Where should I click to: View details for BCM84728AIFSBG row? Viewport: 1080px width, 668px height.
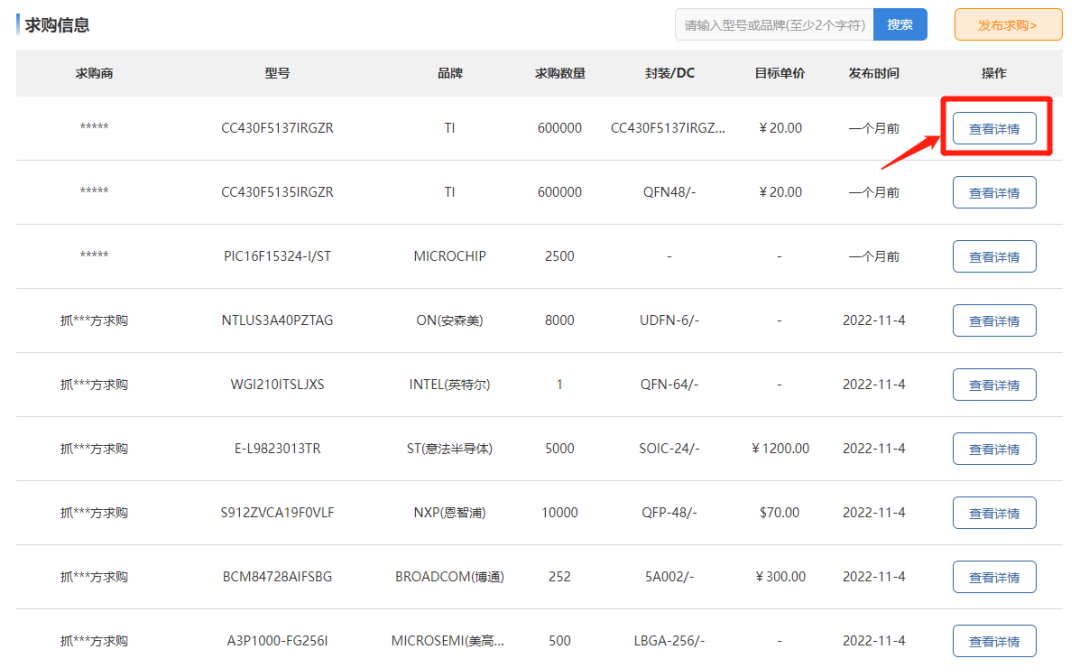pos(994,576)
